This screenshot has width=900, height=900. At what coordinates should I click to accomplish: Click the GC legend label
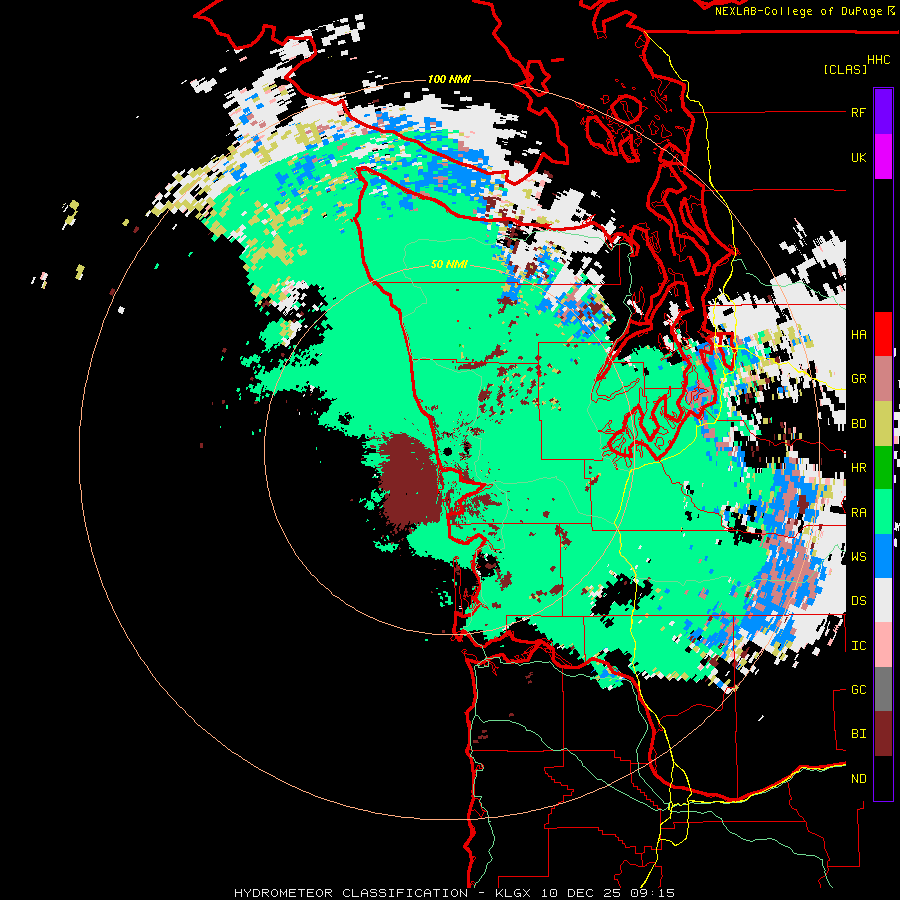[x=858, y=690]
